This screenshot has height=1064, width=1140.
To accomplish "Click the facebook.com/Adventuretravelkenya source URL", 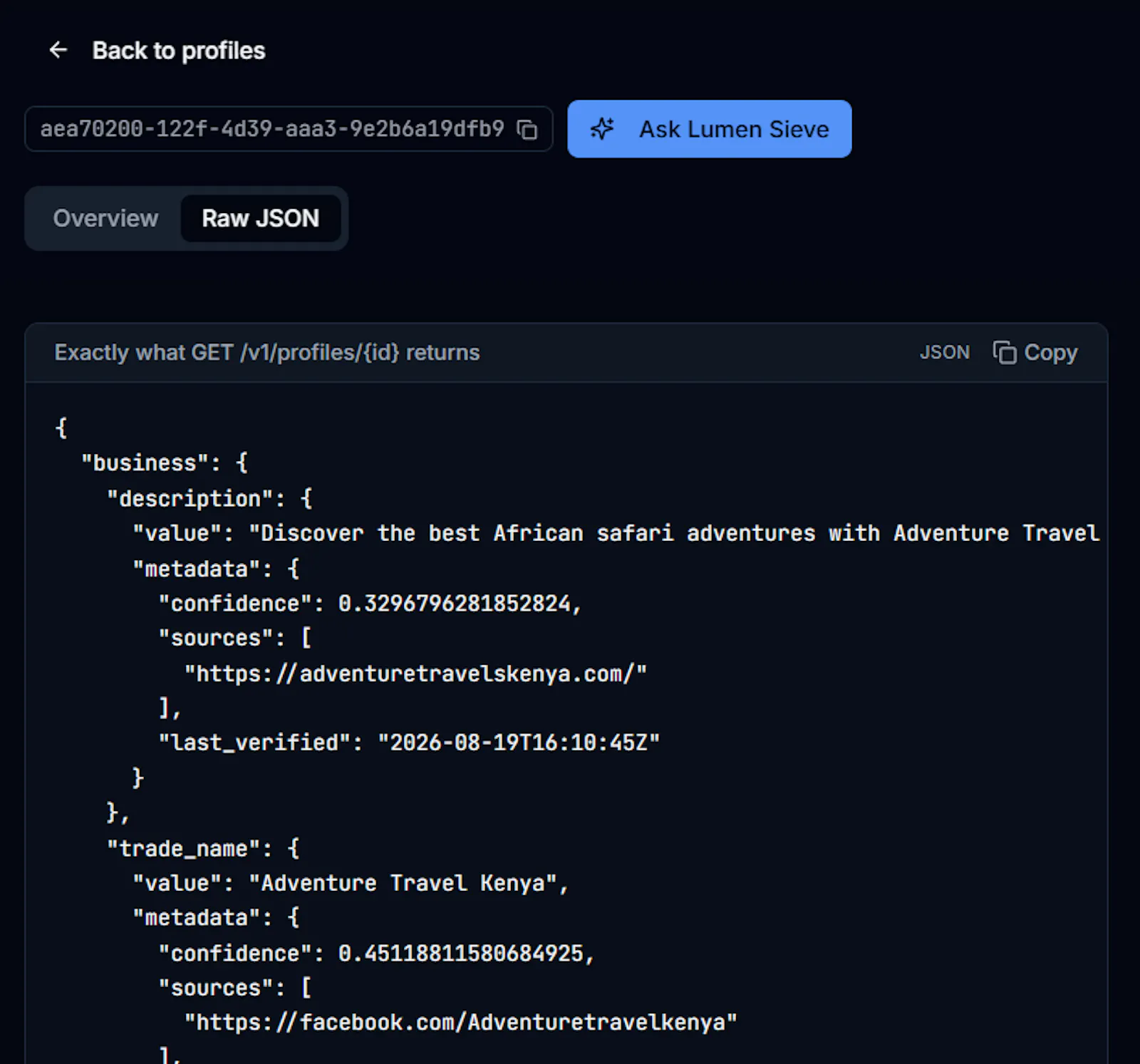I will (461, 1023).
